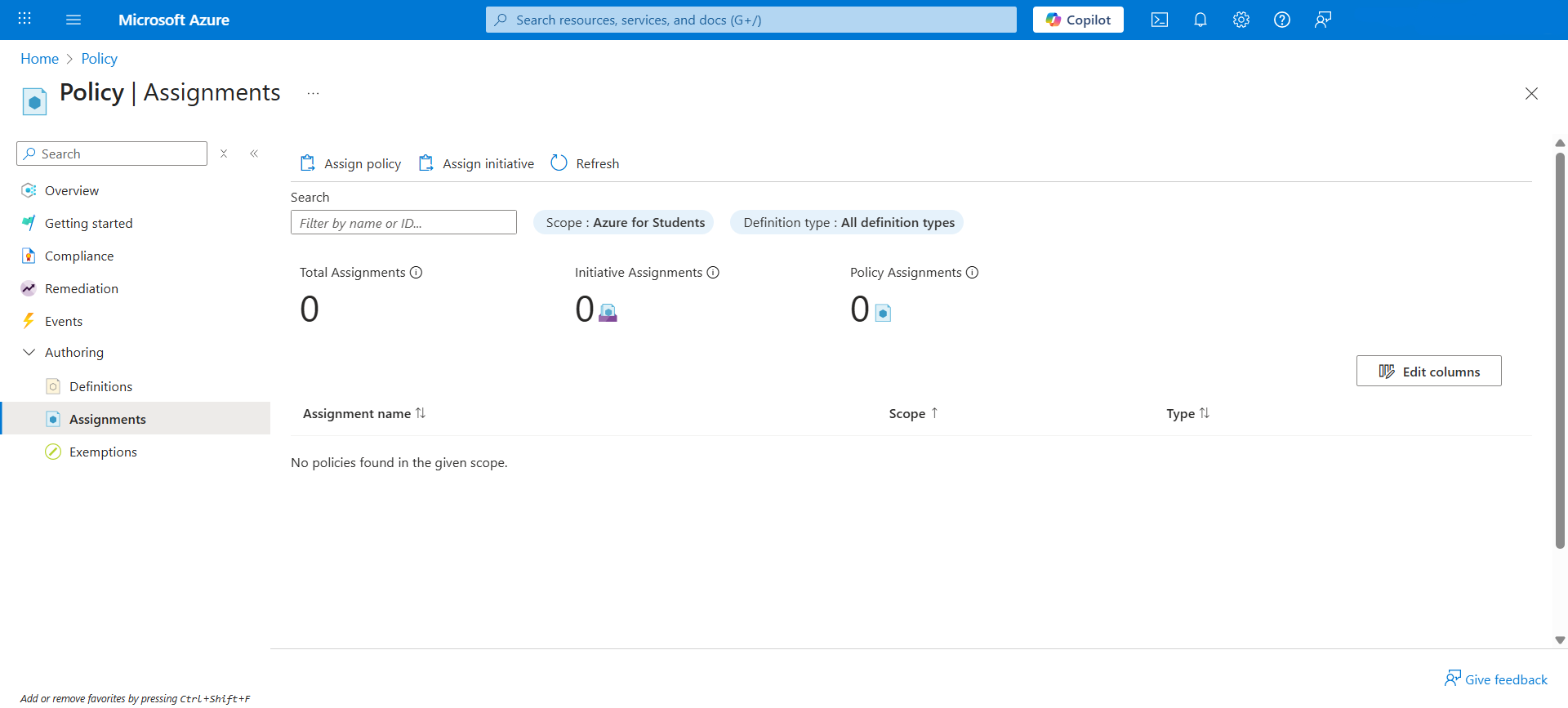Open the ellipsis more options next to title
This screenshot has height=708, width=1568.
[313, 93]
